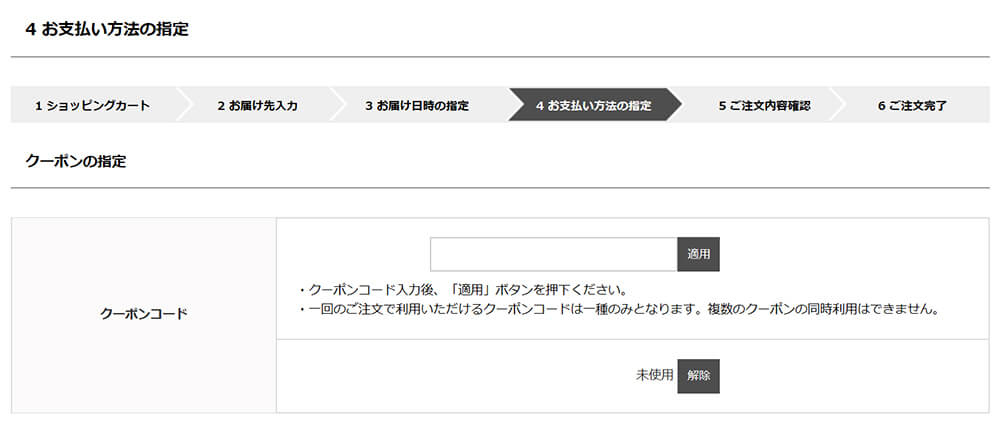Viewport: 1000px width, 423px height.
Task: Click the divider line under クーポンの指定
Action: click(x=500, y=188)
